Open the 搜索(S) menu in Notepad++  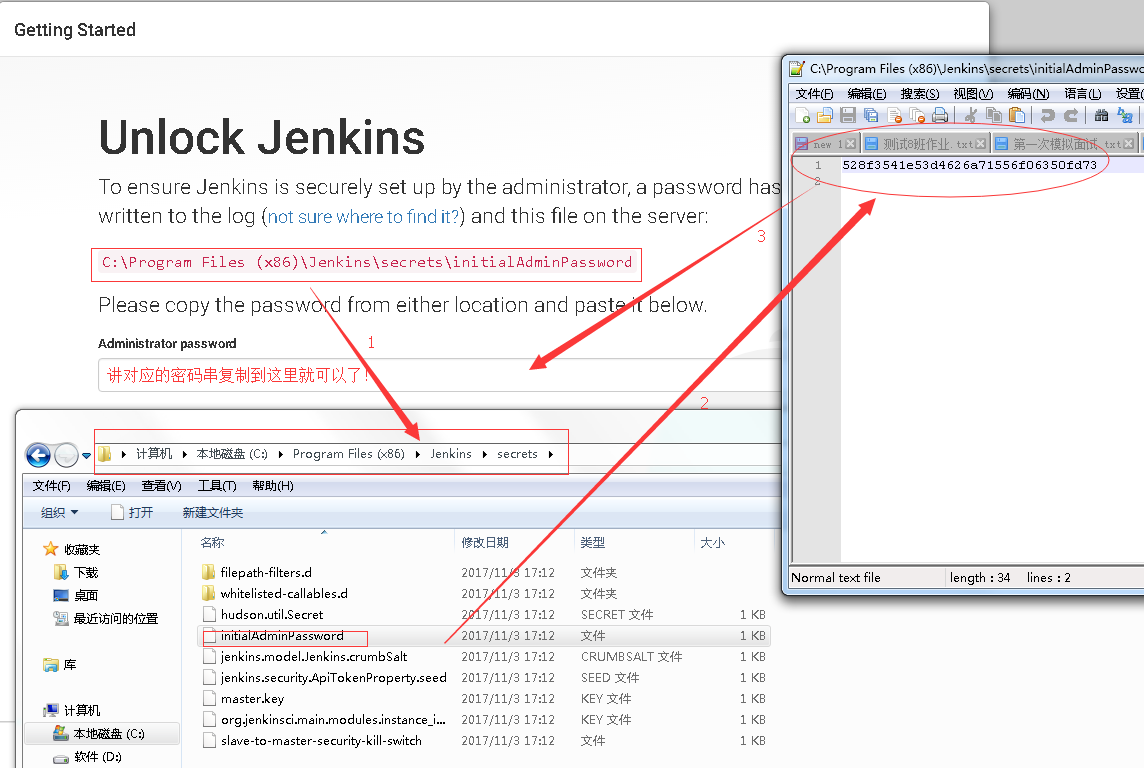pos(920,93)
